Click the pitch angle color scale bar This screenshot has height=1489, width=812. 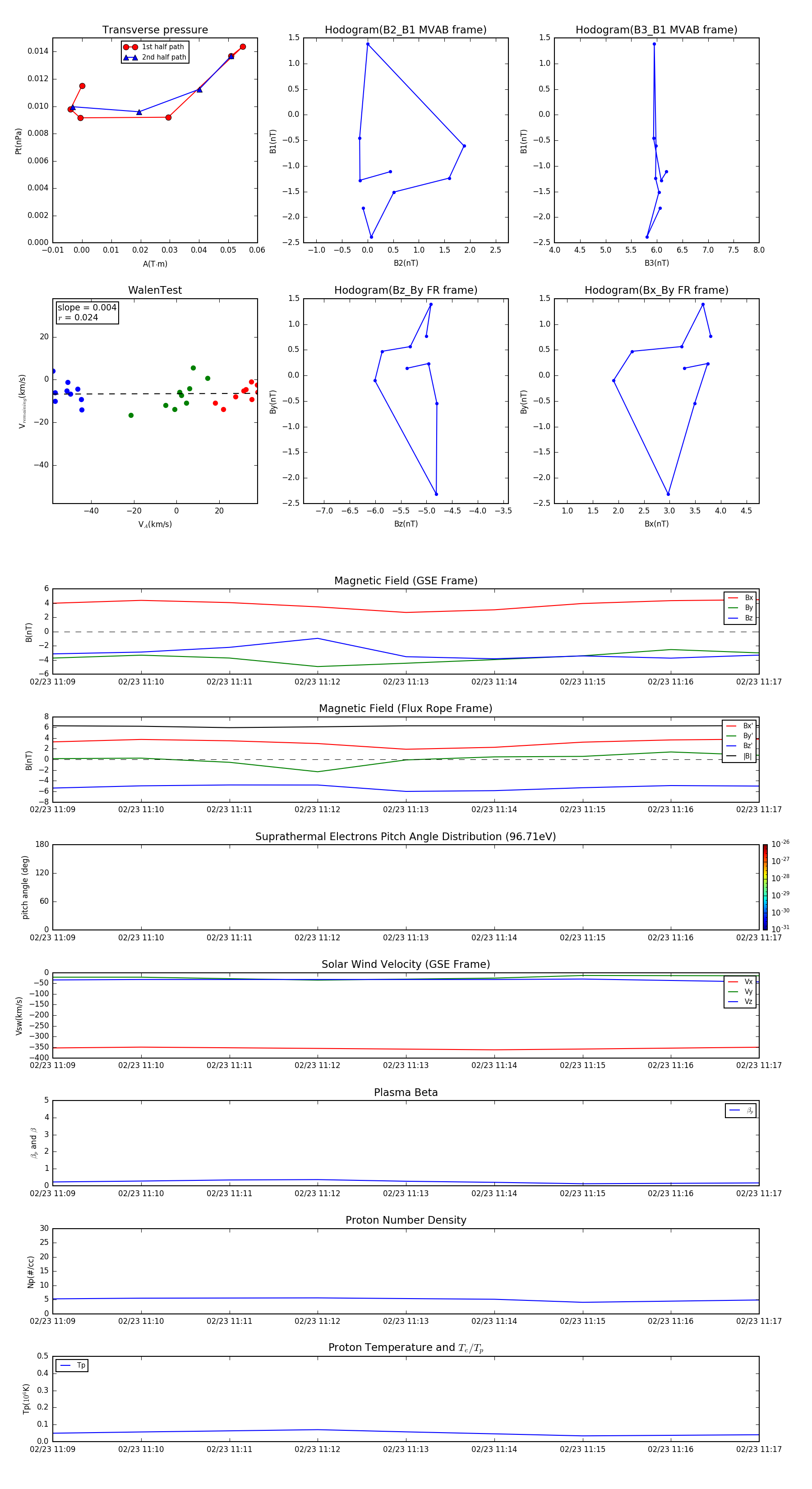pos(765,887)
